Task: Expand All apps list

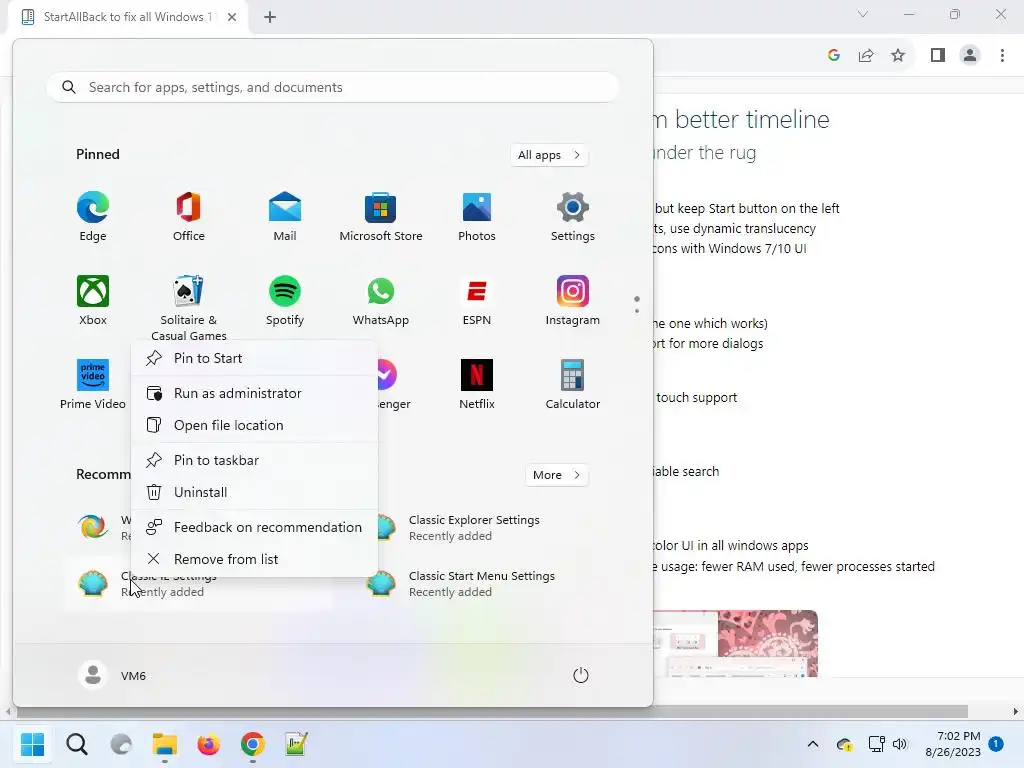Action: click(549, 155)
